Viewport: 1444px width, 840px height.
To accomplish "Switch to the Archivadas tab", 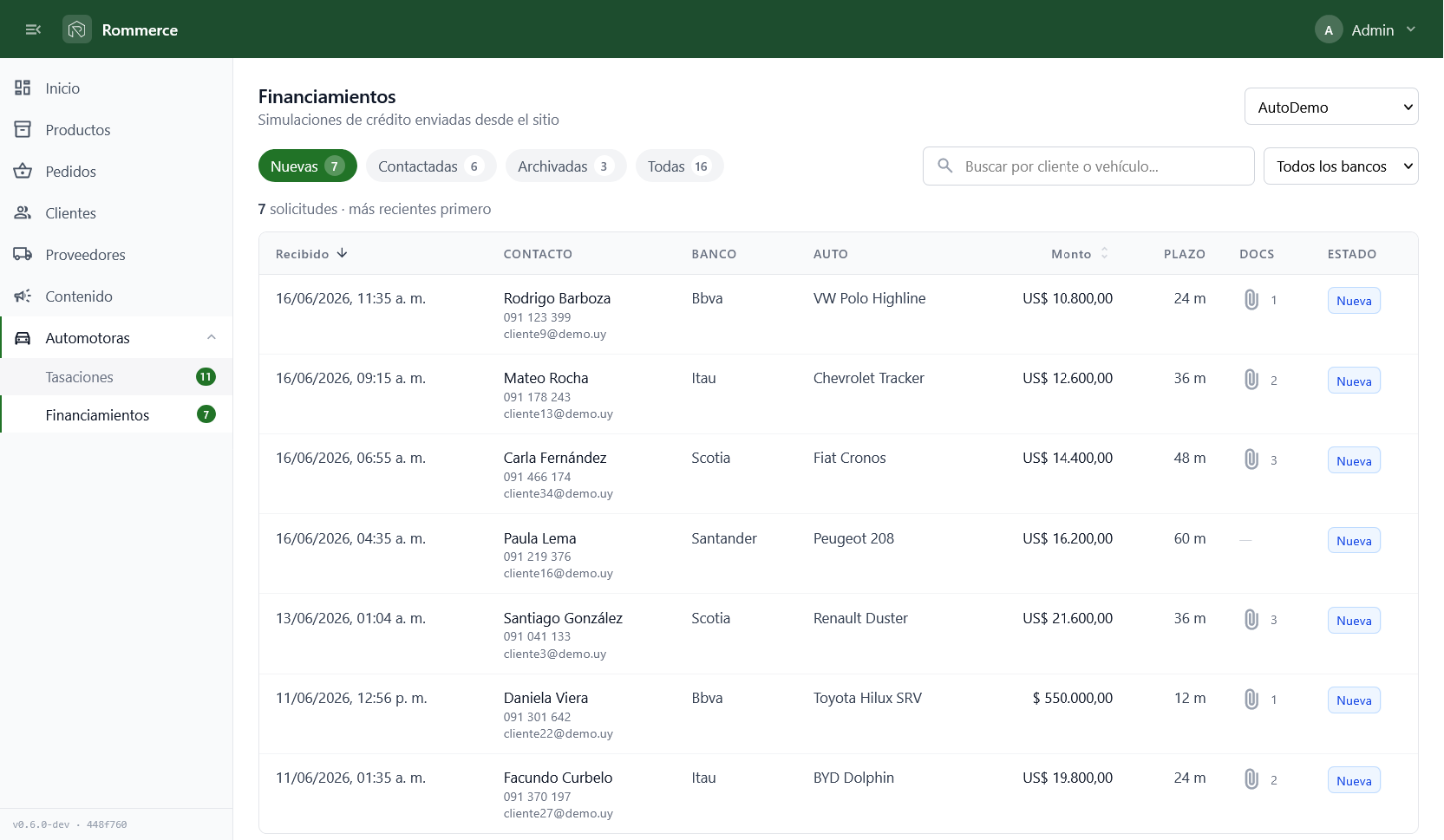I will [x=565, y=166].
